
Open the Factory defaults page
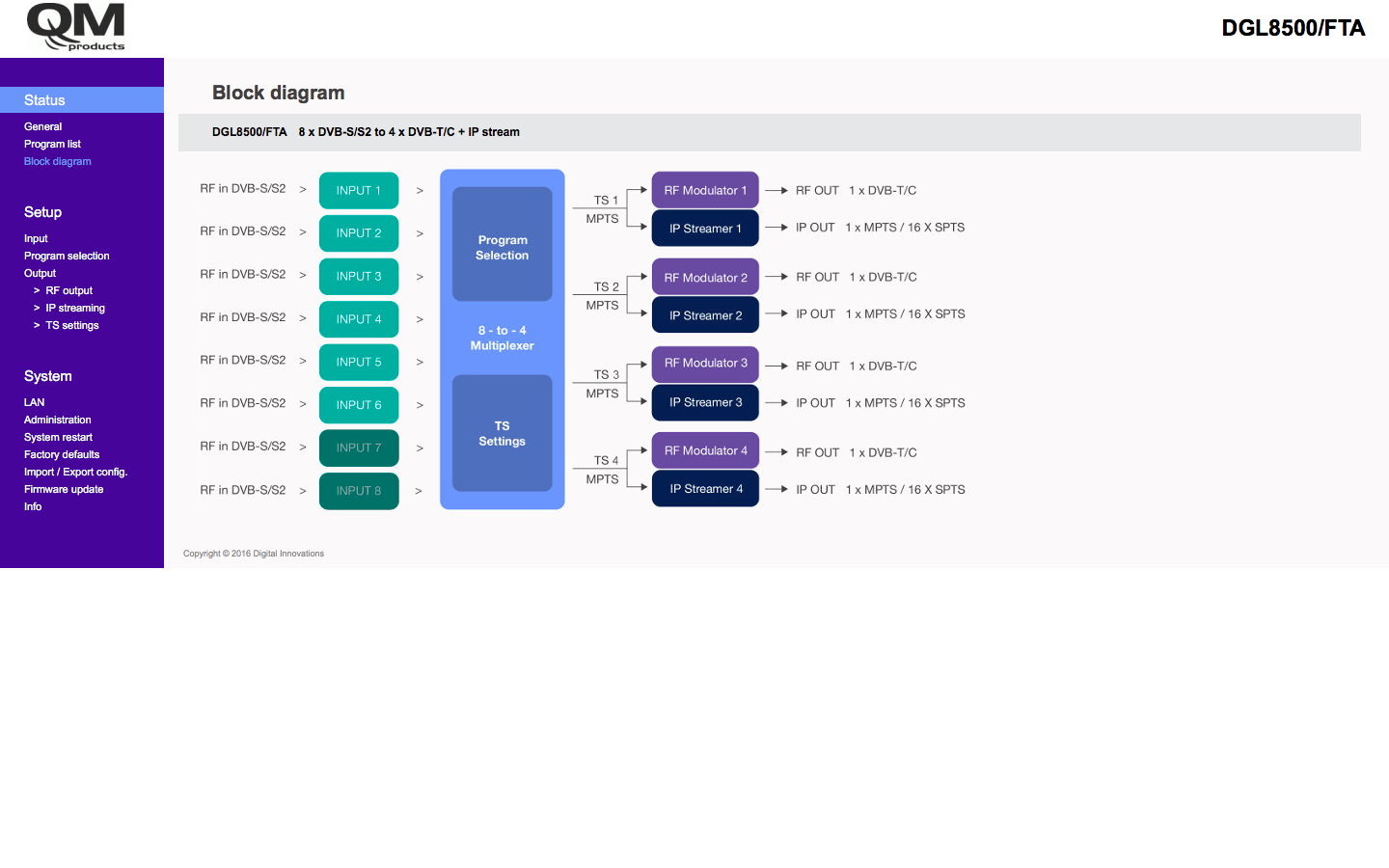click(62, 454)
